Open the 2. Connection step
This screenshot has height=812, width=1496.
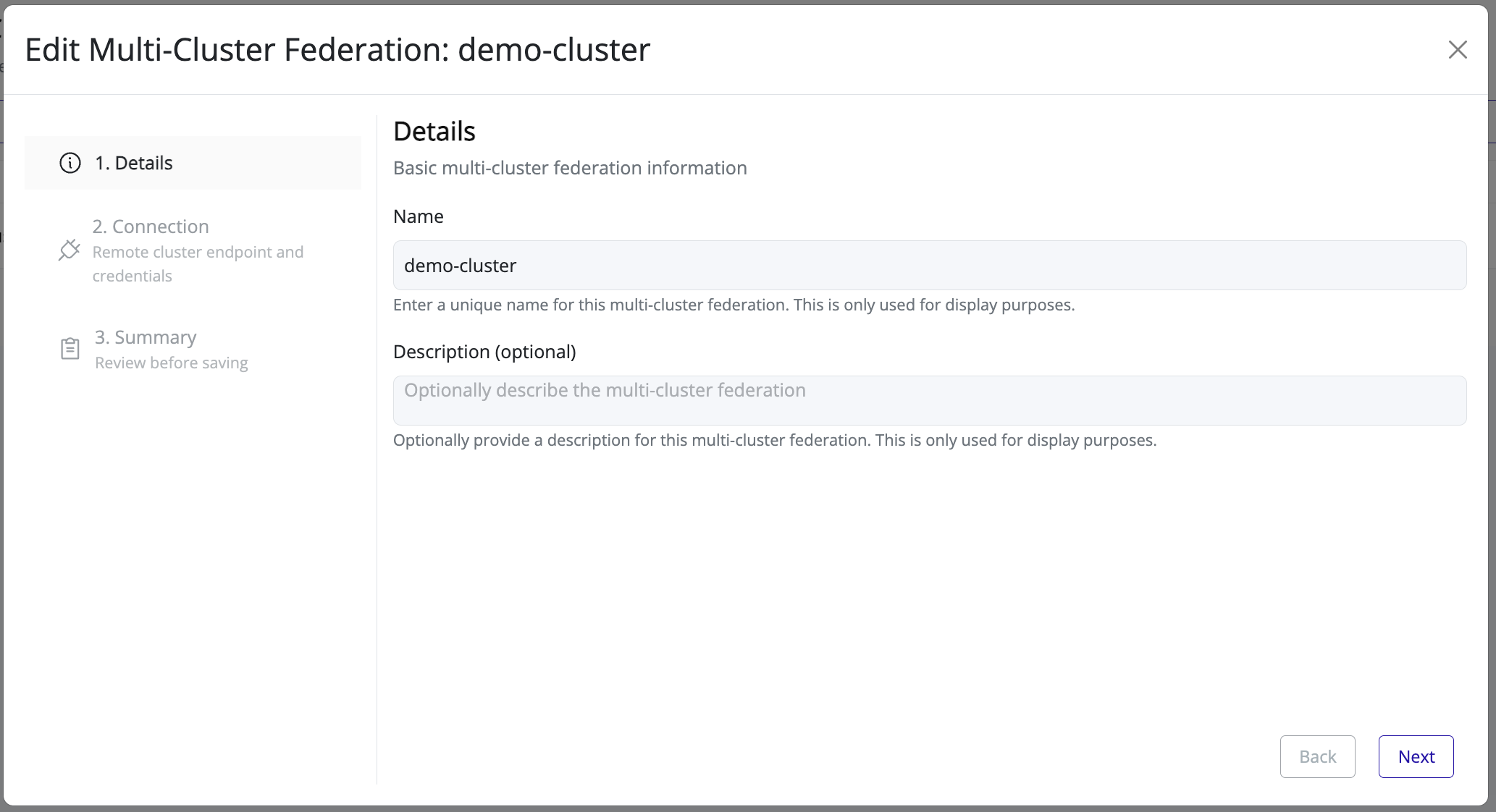193,250
